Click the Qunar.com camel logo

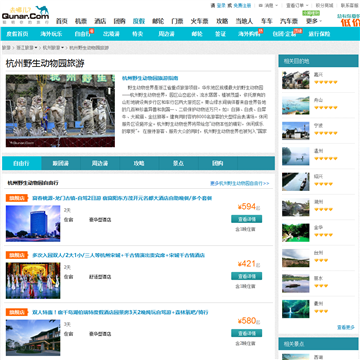pos(25,14)
